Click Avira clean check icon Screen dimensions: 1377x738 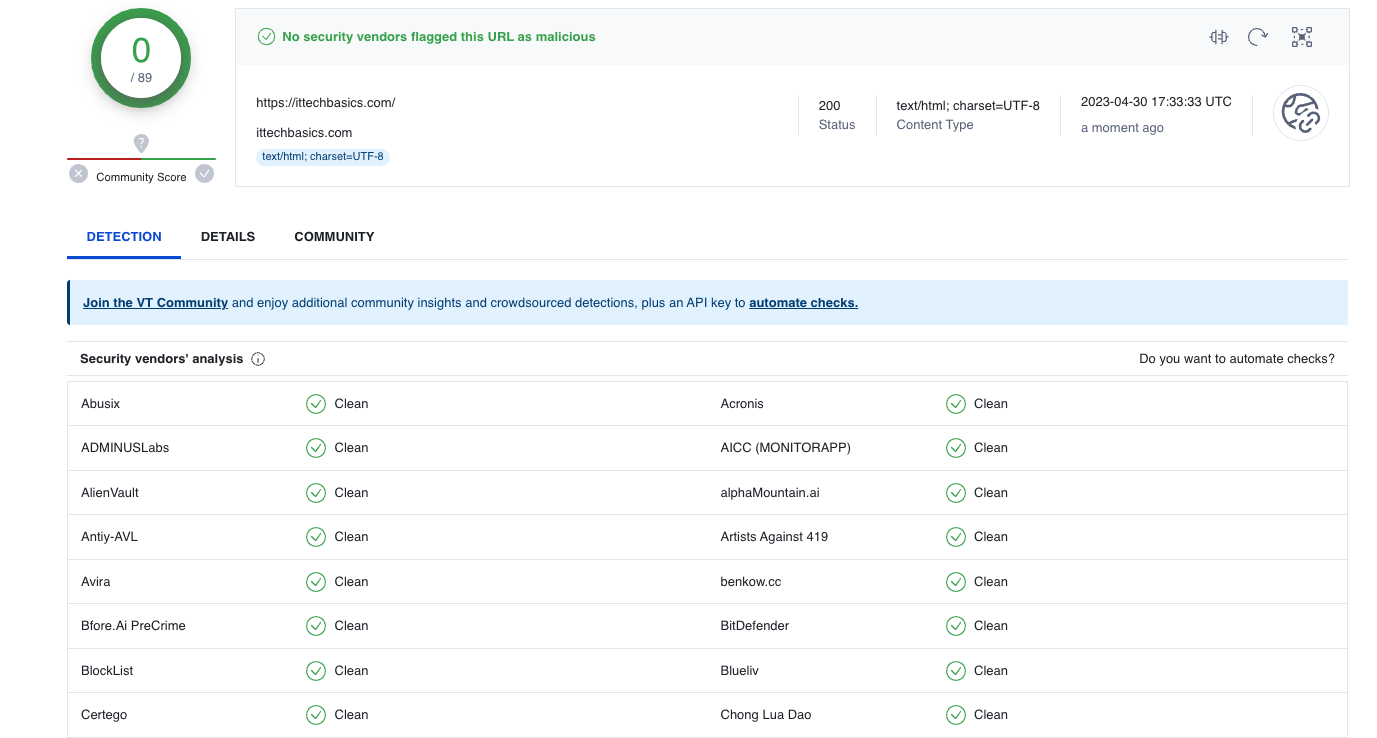[316, 582]
